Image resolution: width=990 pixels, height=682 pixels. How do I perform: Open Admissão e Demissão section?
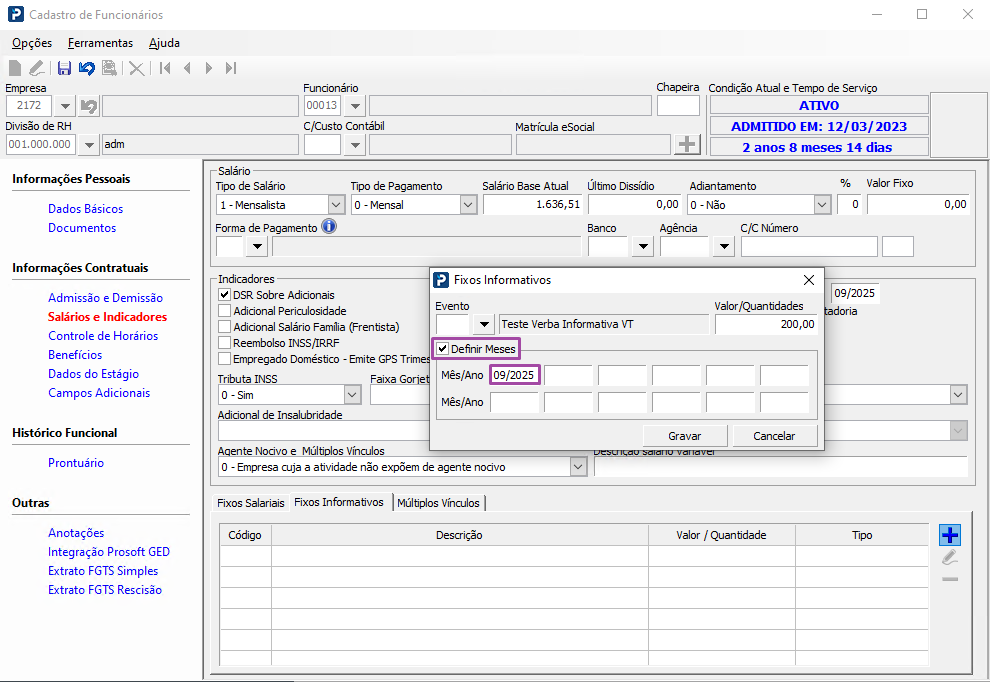105,297
